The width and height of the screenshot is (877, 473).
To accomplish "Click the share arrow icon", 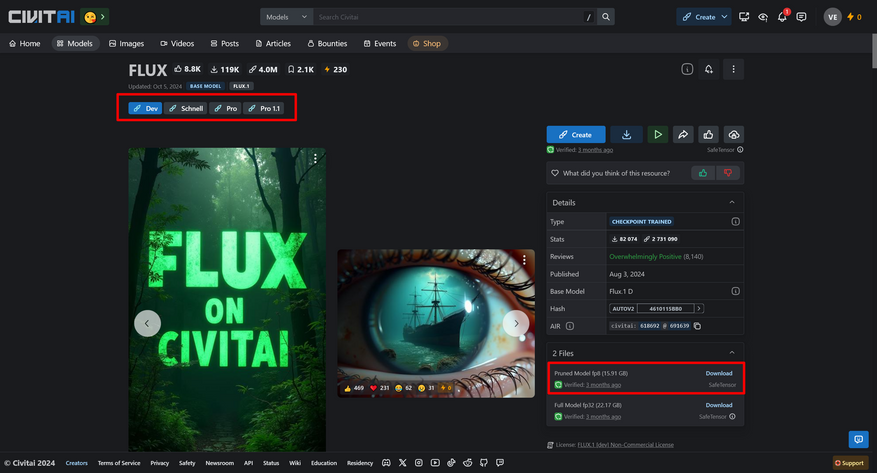I will click(x=683, y=134).
